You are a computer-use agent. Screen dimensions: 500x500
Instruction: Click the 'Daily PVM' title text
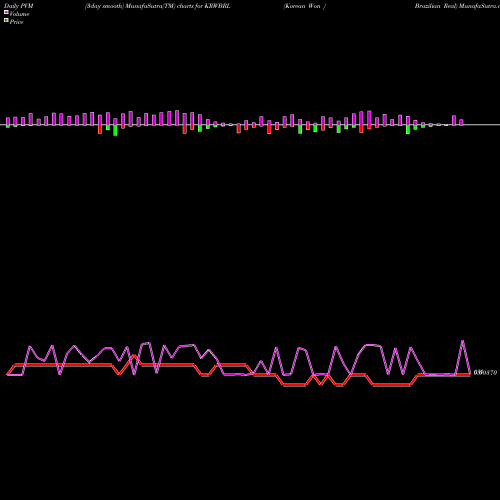pyautogui.click(x=19, y=6)
